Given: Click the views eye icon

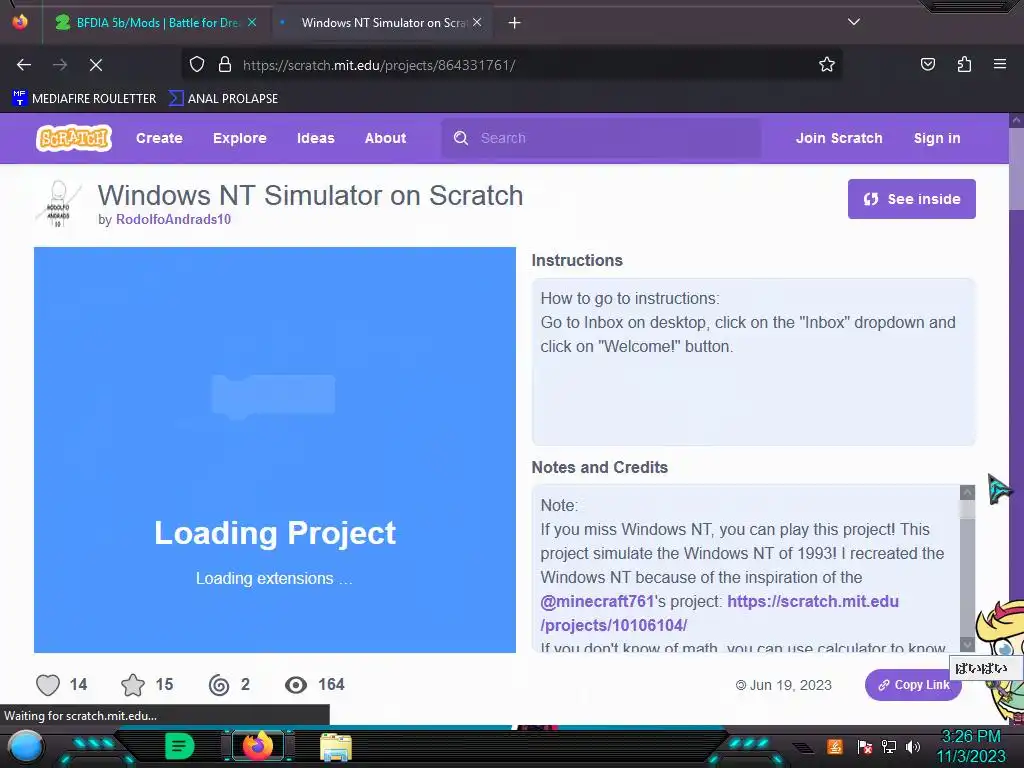Looking at the screenshot, I should tap(296, 684).
